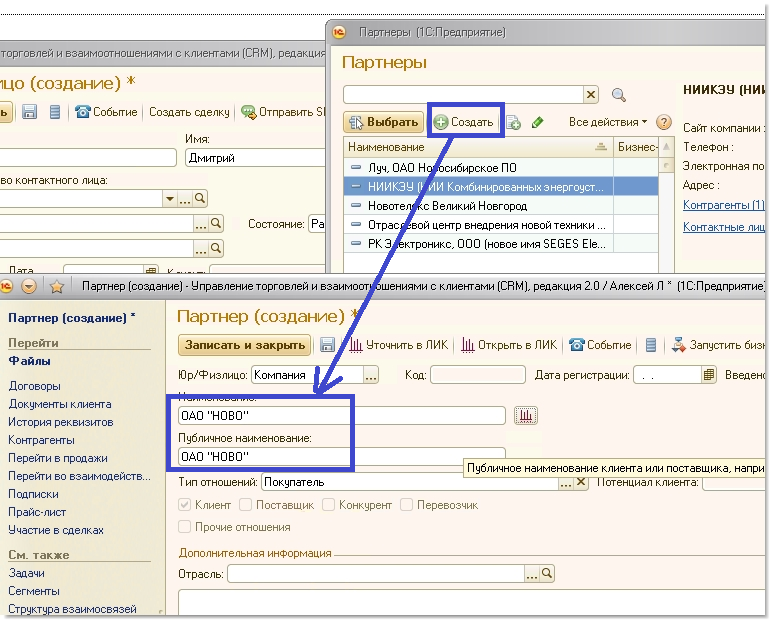Click the help question mark icon
770x620 pixels.
(663, 122)
